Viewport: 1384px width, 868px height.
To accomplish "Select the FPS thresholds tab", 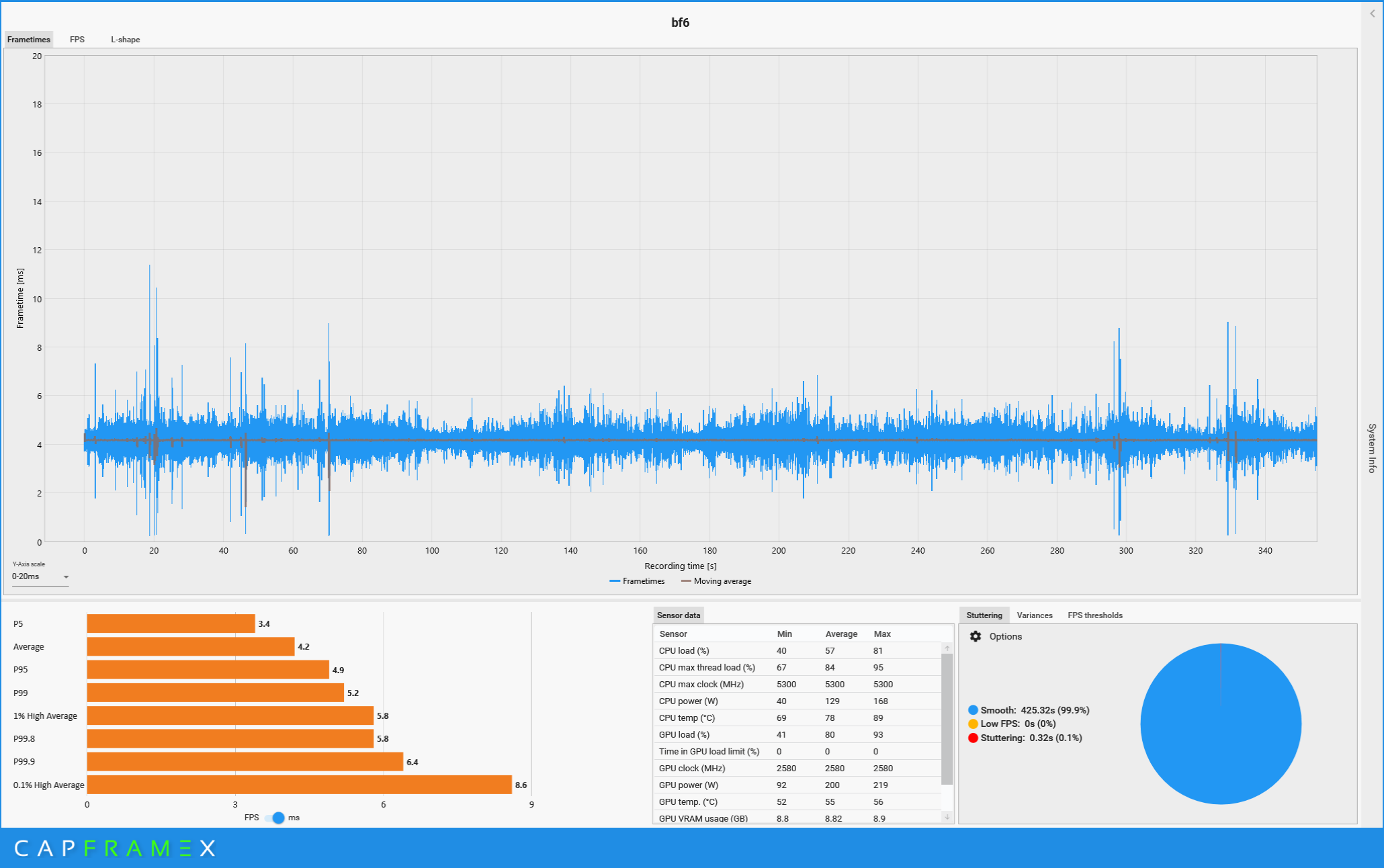I will pos(1094,615).
